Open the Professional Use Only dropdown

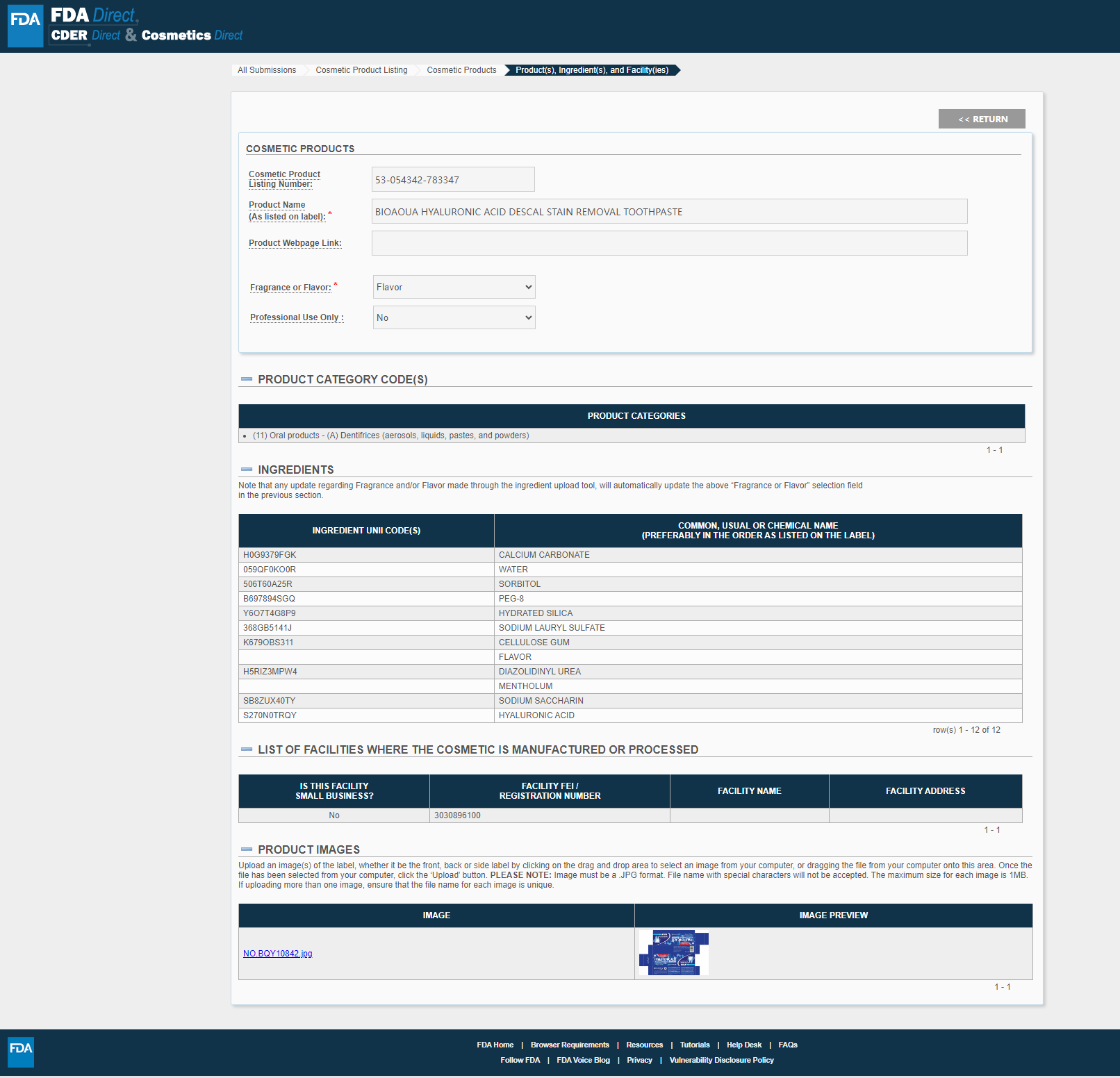coord(454,317)
